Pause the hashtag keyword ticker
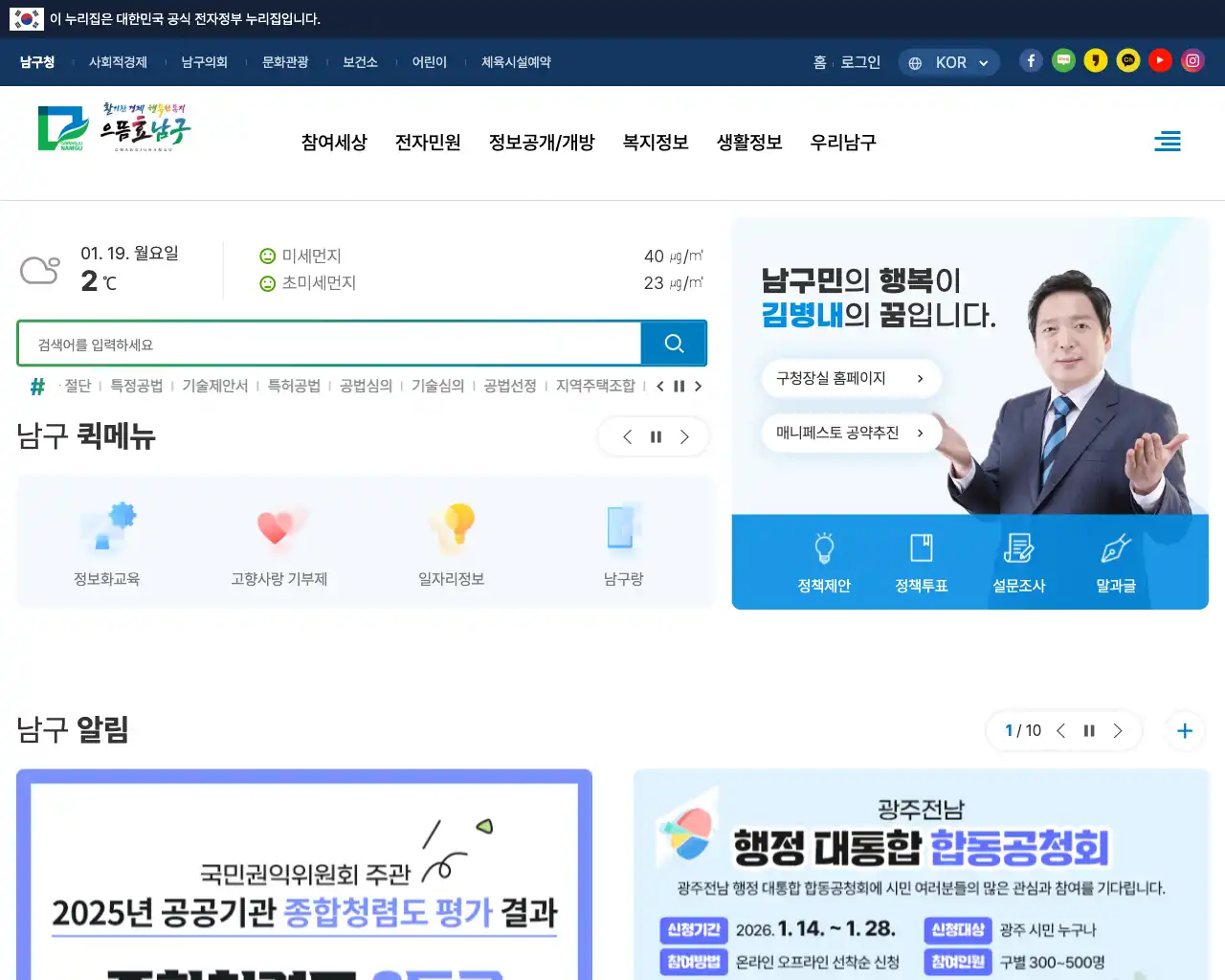This screenshot has height=980, width=1225. pyautogui.click(x=679, y=387)
